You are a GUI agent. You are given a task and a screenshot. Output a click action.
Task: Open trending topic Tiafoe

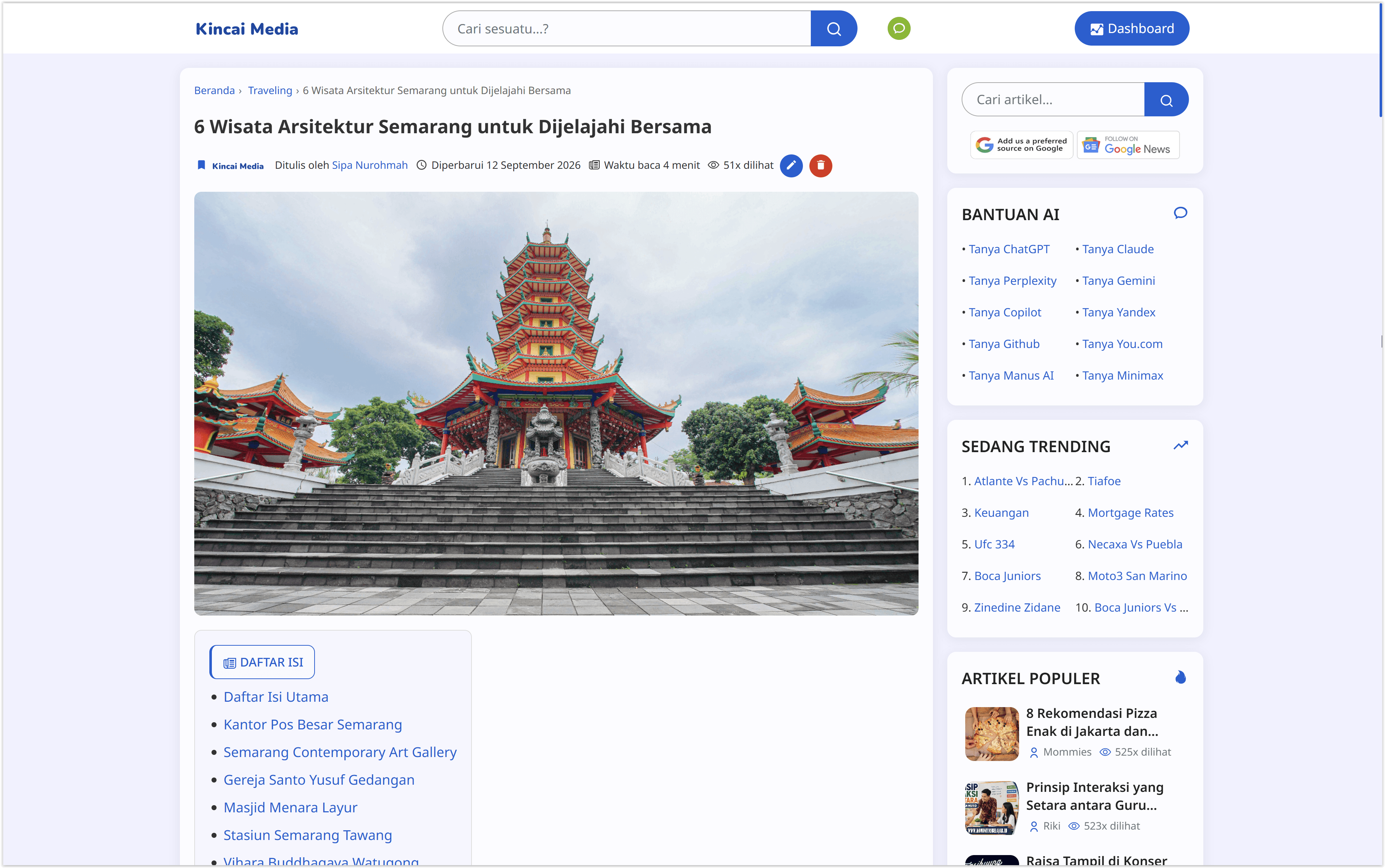point(1104,481)
